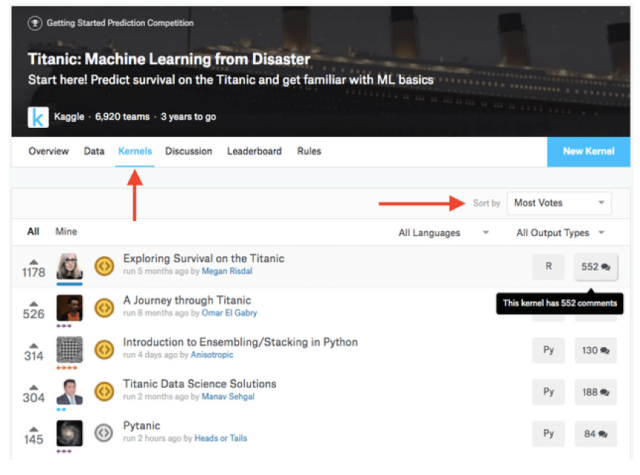Upvote the Titanic Data Science Solutions kernel
The image size is (640, 475).
[x=34, y=387]
